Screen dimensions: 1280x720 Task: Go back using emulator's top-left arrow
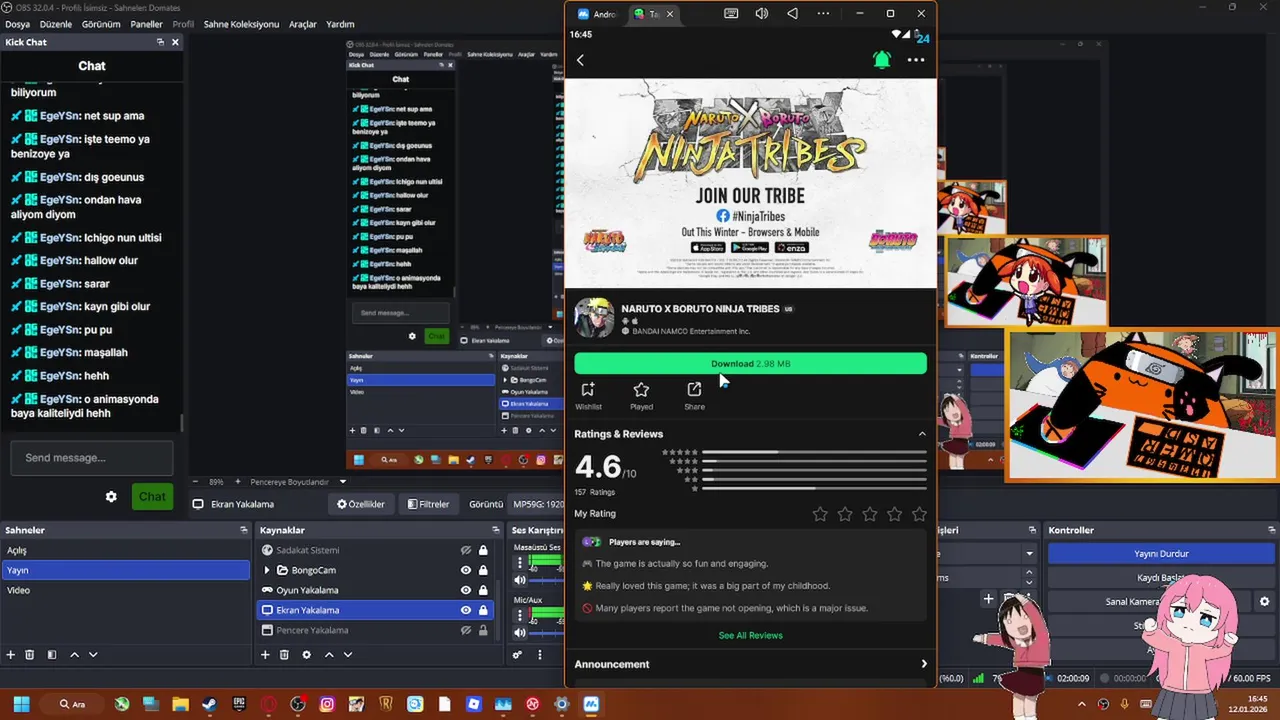pyautogui.click(x=580, y=60)
